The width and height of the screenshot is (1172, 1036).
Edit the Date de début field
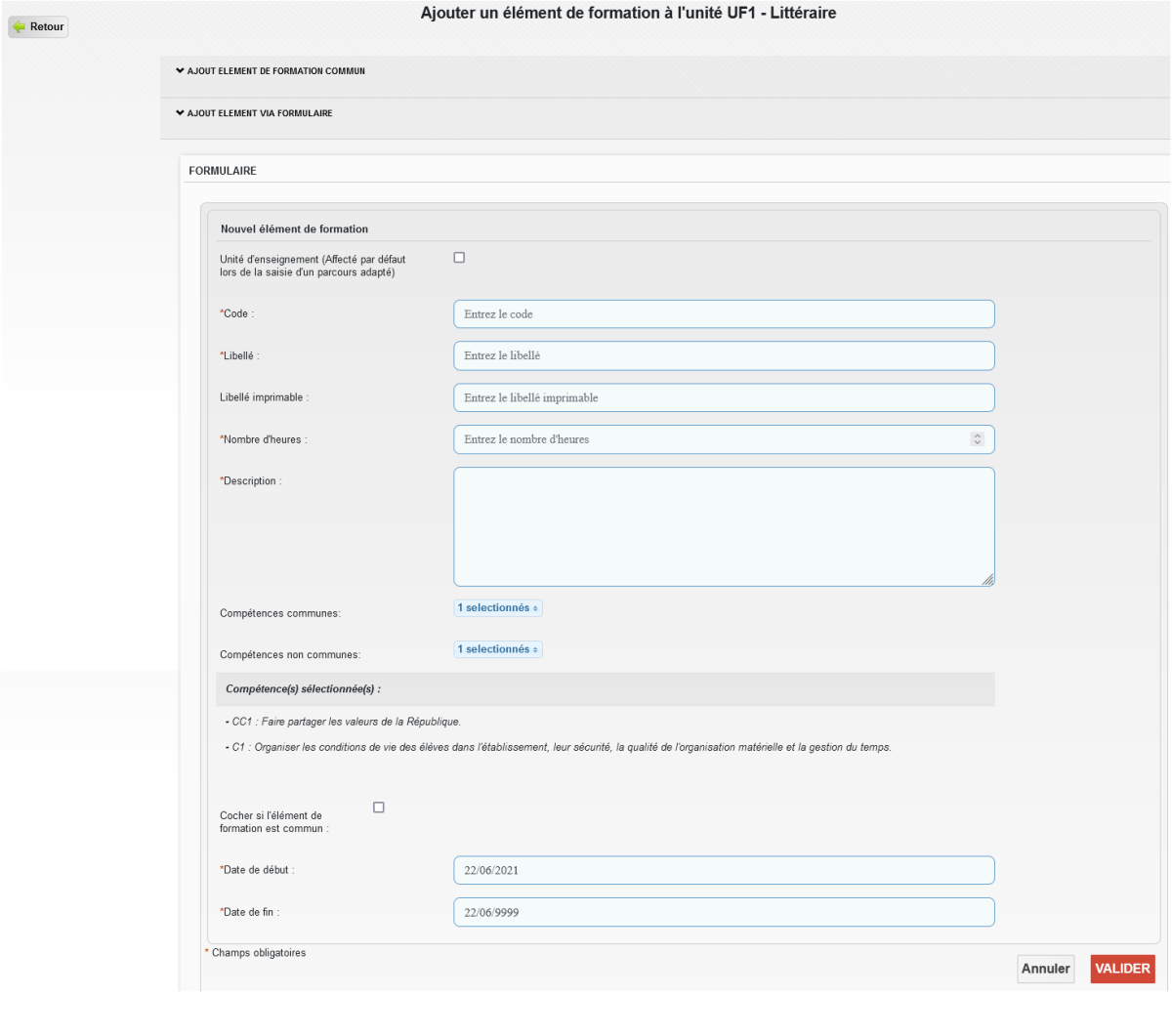[x=723, y=871]
